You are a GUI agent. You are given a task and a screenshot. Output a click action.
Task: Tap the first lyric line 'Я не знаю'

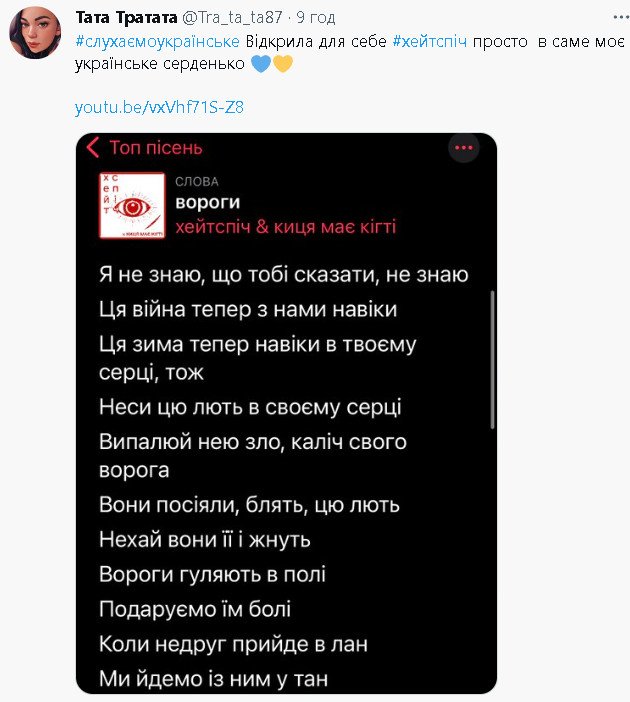(284, 275)
